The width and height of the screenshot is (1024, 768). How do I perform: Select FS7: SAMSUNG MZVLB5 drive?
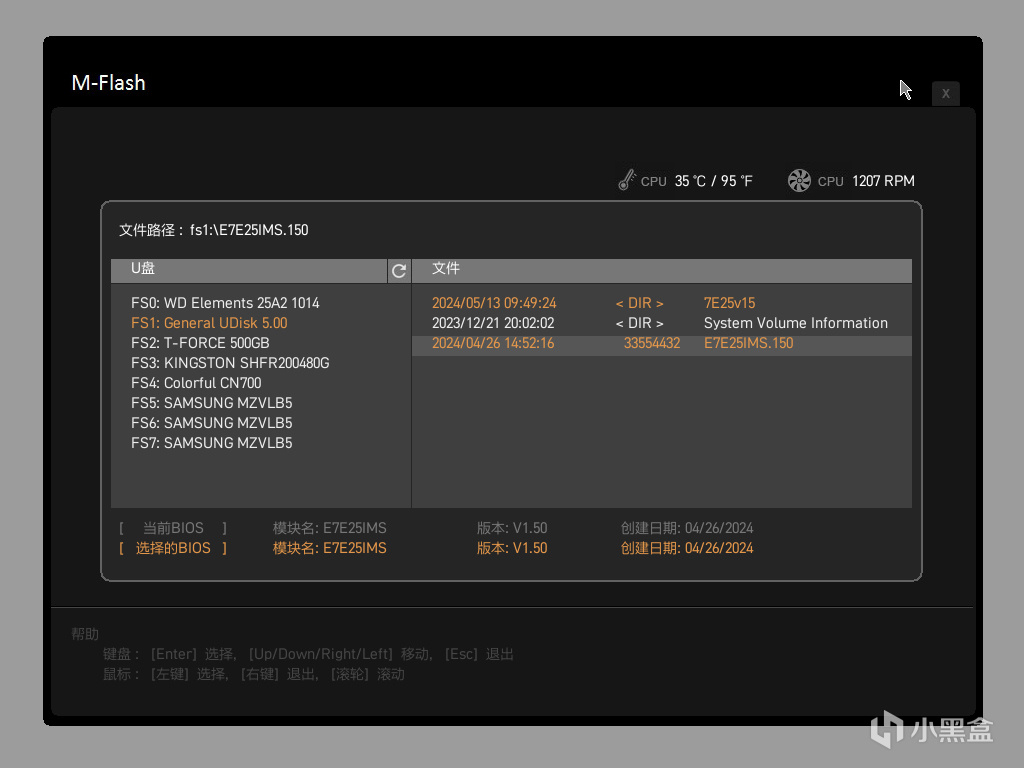coord(212,443)
